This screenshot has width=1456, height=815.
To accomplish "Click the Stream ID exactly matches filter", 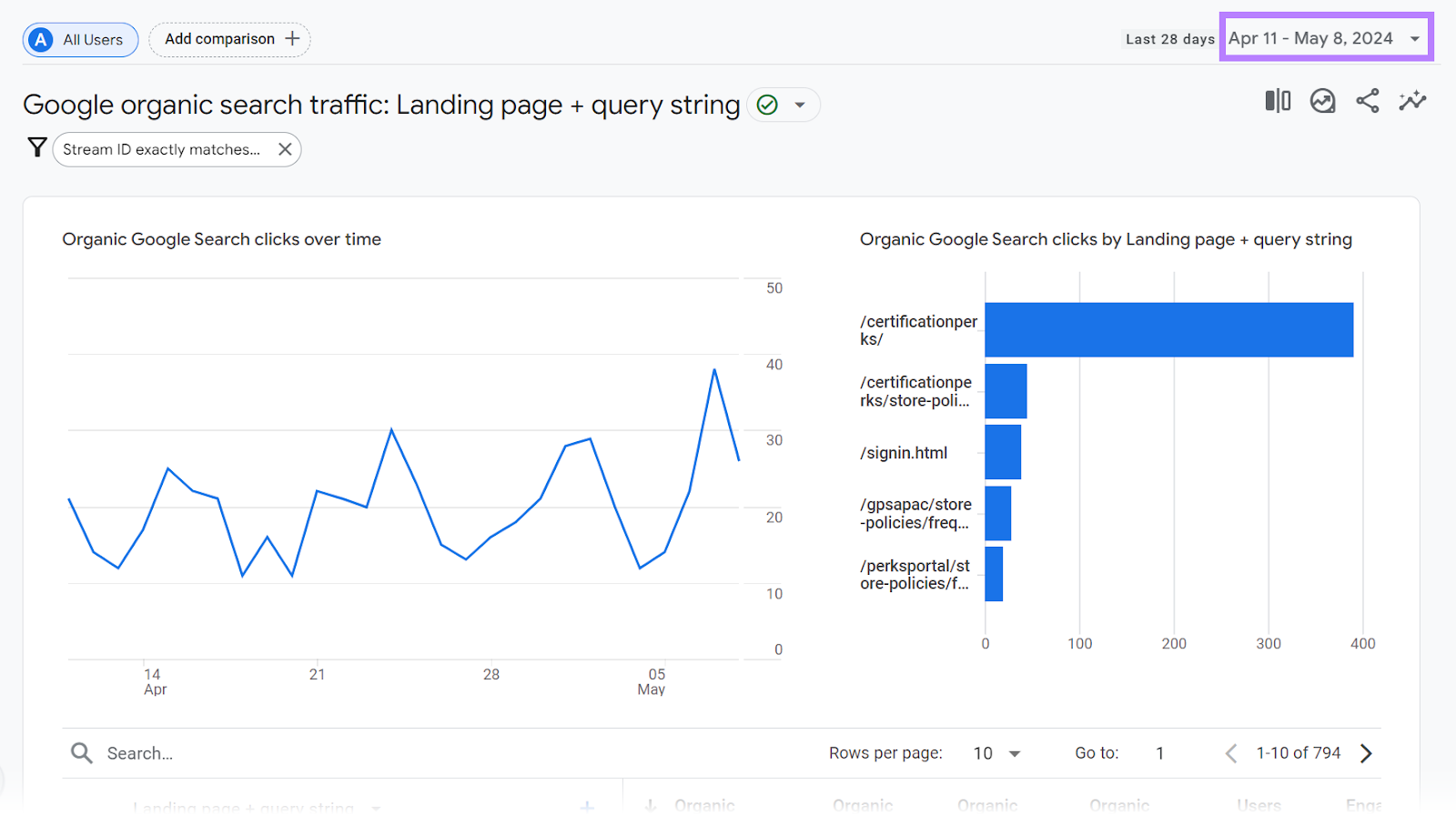I will point(162,149).
